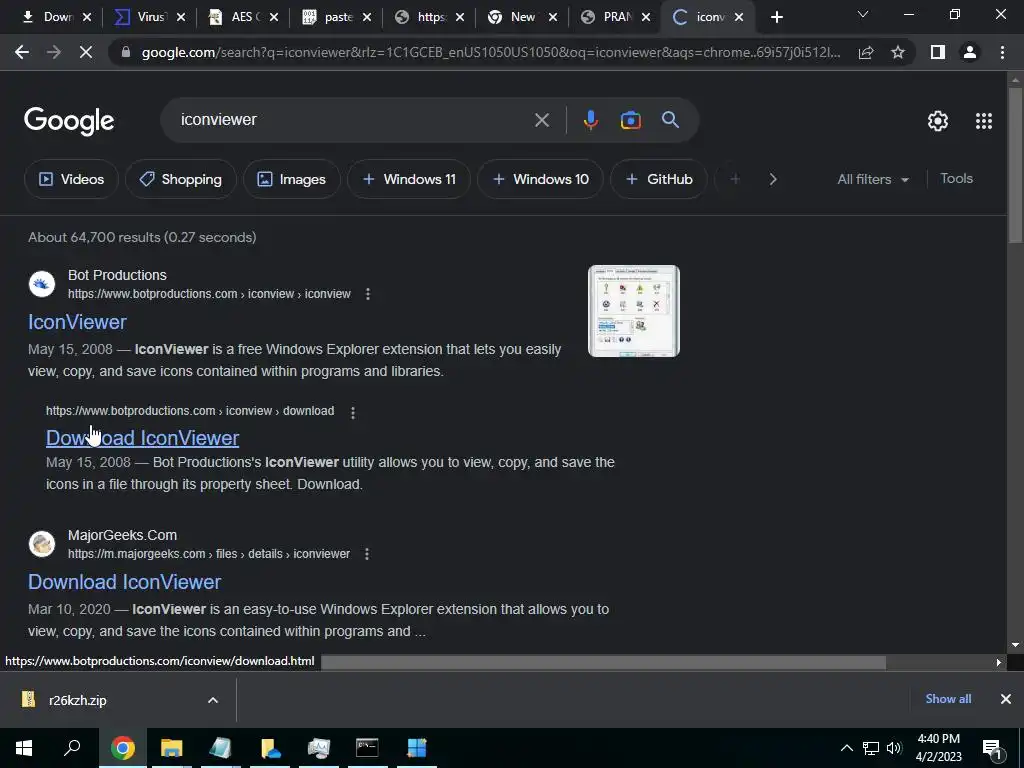Clear the search box with the X icon
The image size is (1024, 768).
point(541,120)
